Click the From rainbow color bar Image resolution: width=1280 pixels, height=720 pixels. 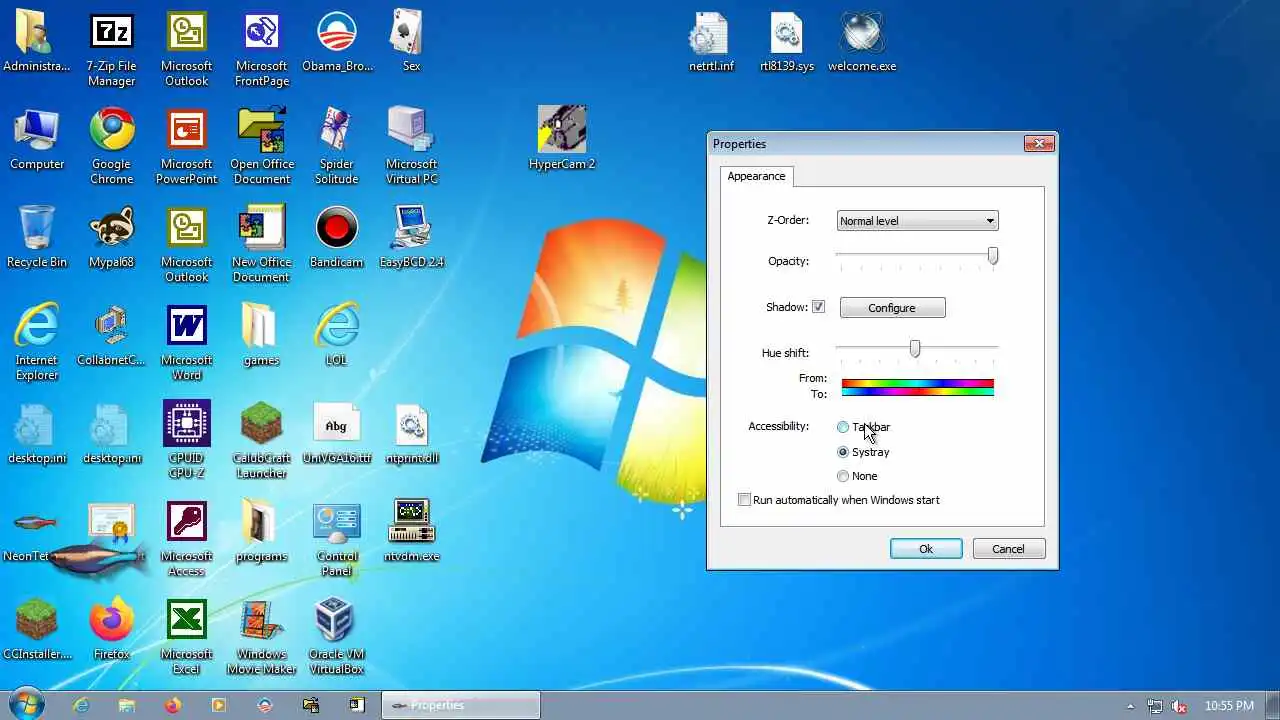(x=917, y=383)
